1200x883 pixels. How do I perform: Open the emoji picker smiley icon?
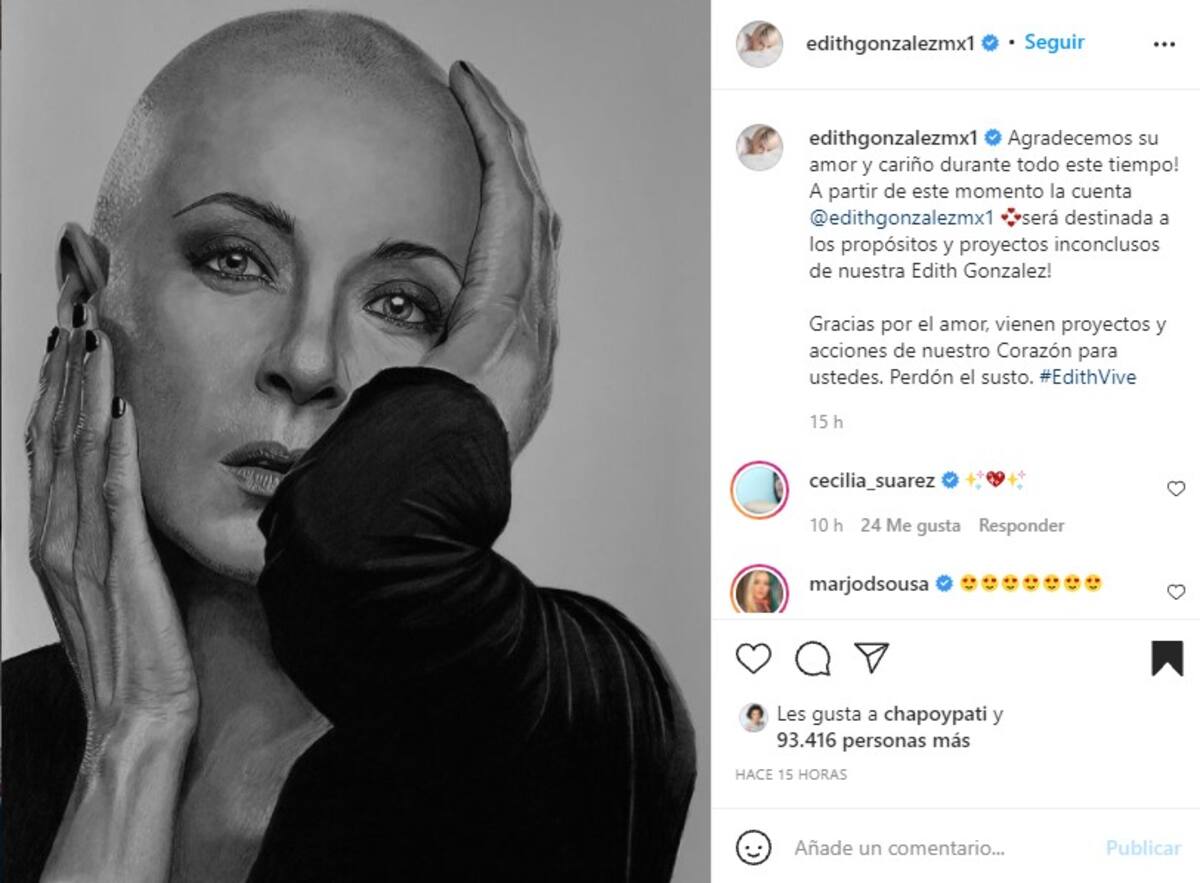click(753, 847)
